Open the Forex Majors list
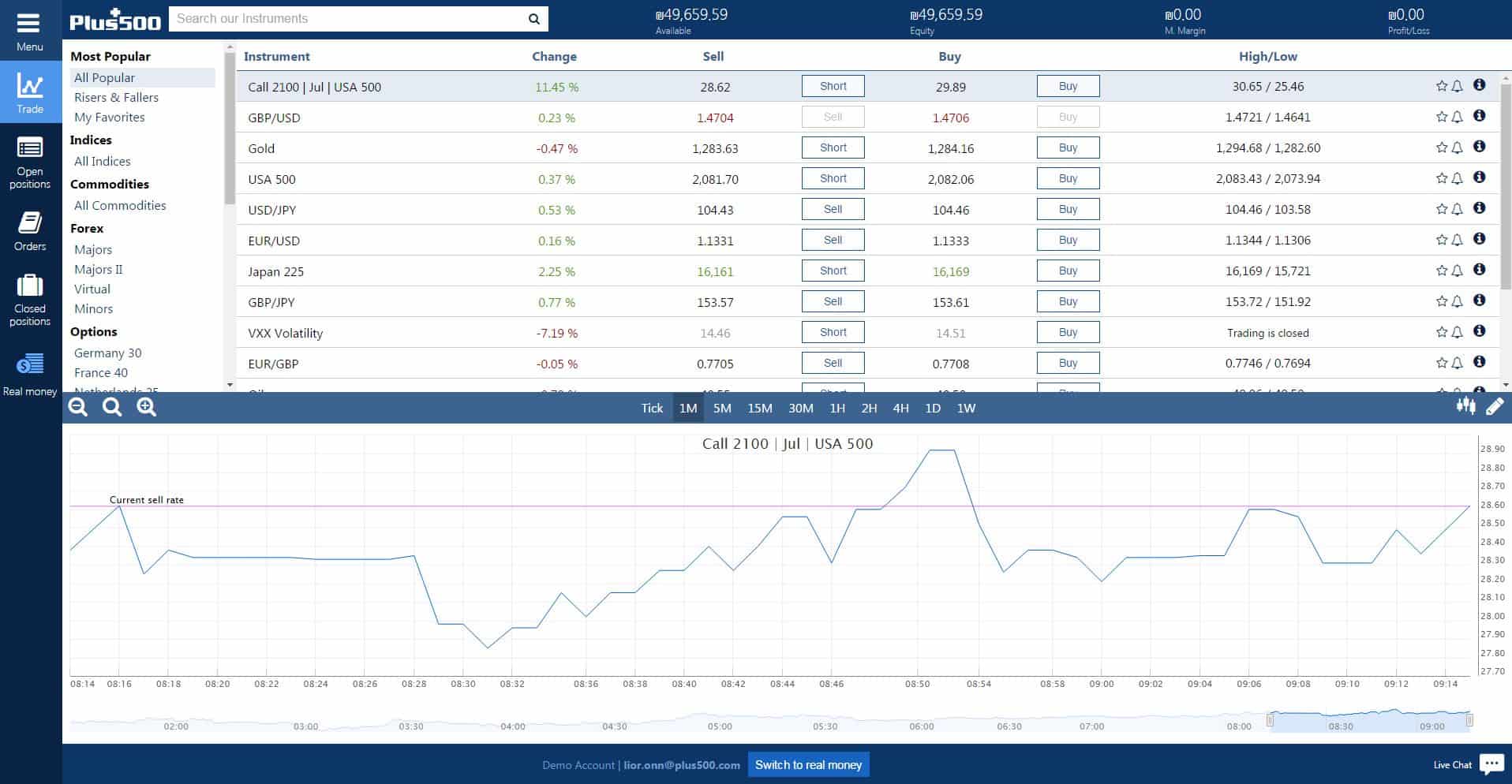Screen dimensions: 1512x784 (93, 249)
